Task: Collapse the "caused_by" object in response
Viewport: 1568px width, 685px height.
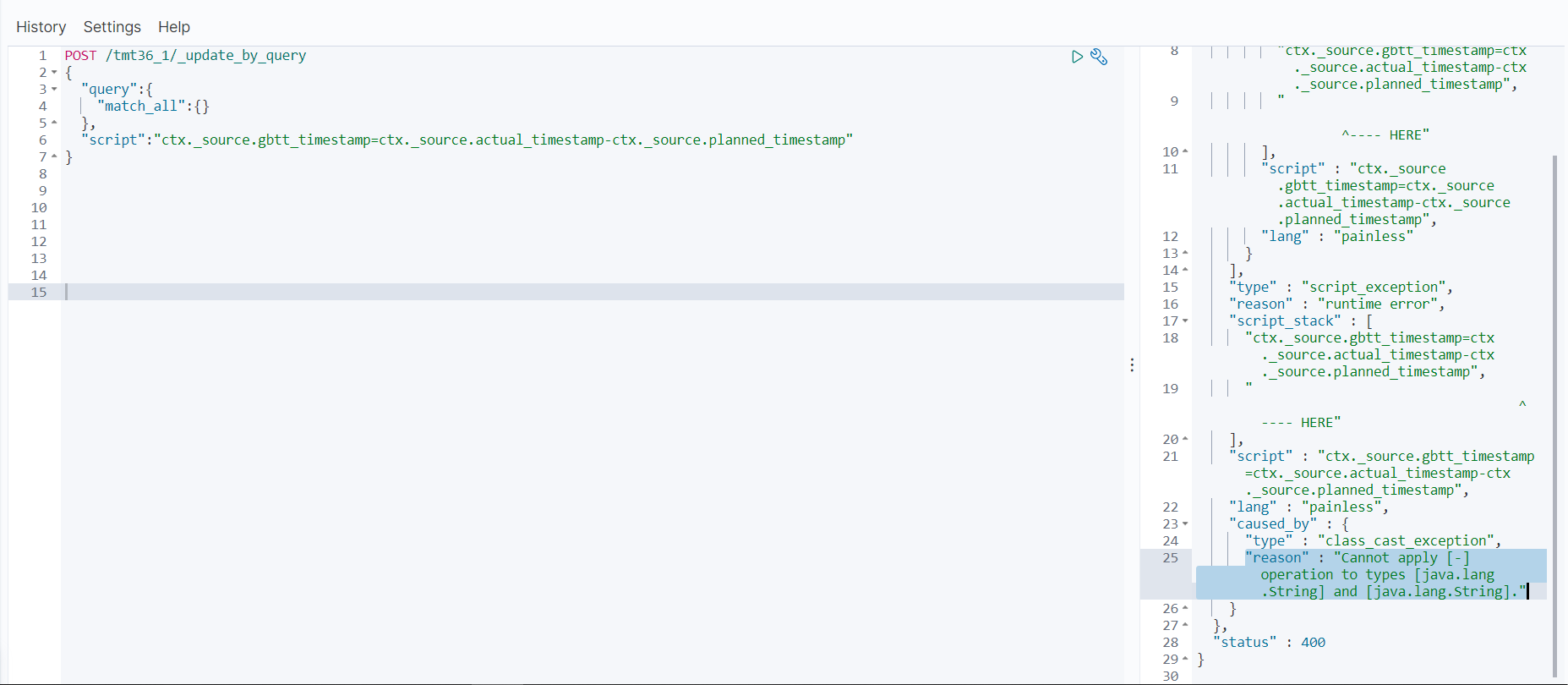Action: [1185, 524]
